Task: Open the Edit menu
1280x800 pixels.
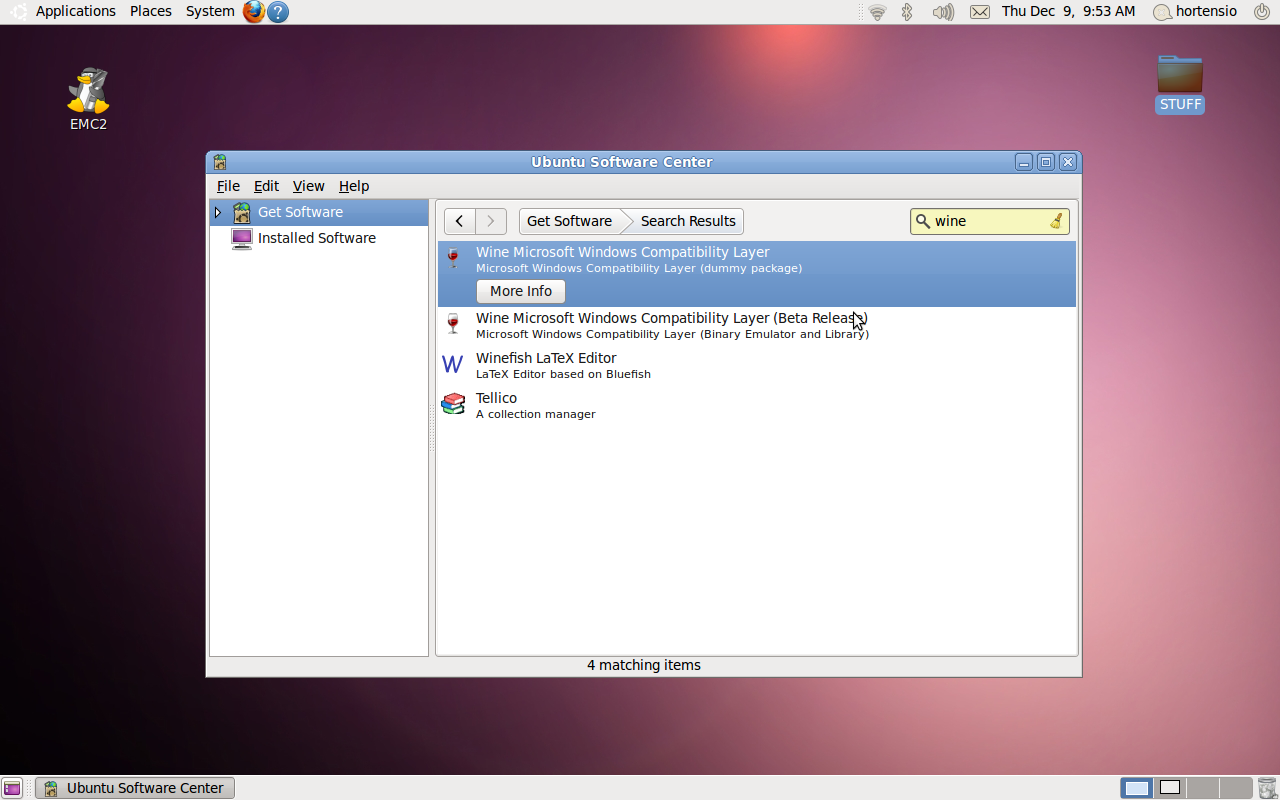Action: point(266,186)
